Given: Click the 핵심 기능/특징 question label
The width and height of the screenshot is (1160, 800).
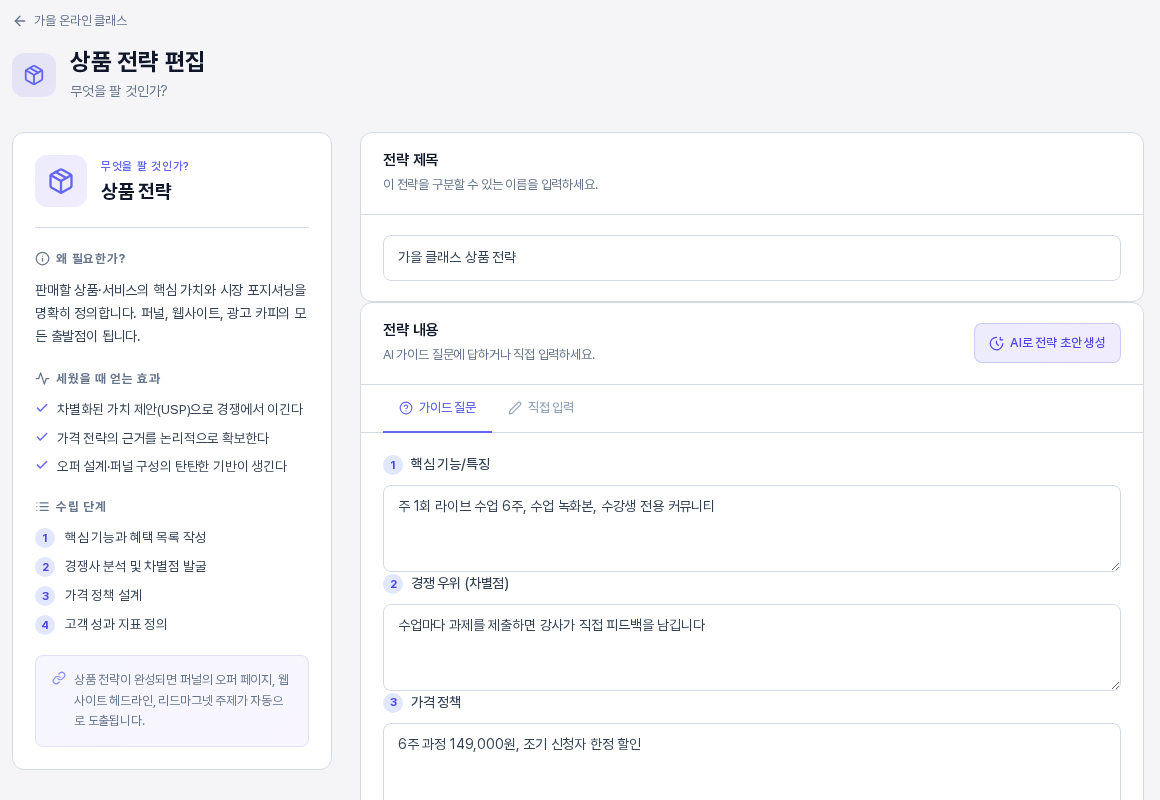Looking at the screenshot, I should coord(451,464).
